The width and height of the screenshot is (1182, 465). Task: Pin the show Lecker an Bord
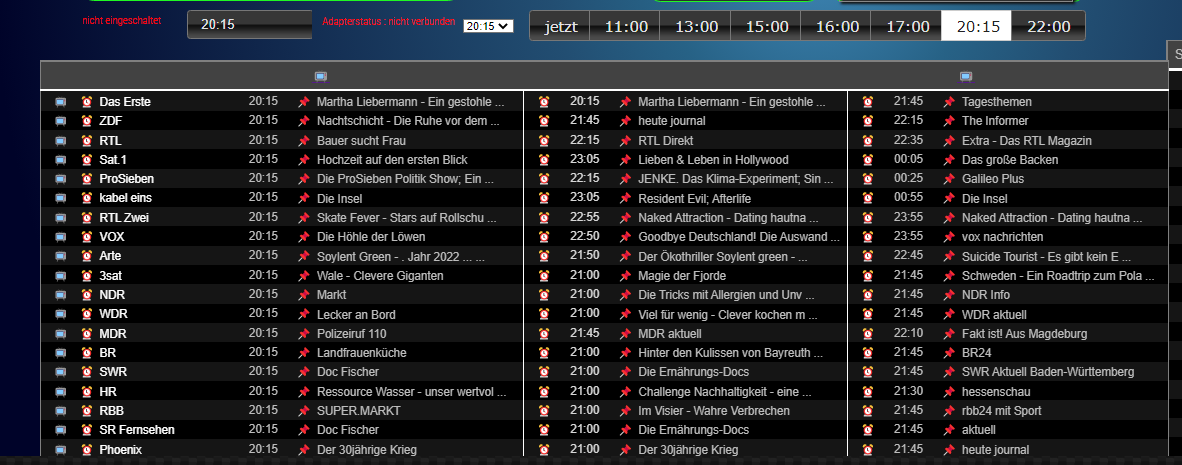coord(304,314)
